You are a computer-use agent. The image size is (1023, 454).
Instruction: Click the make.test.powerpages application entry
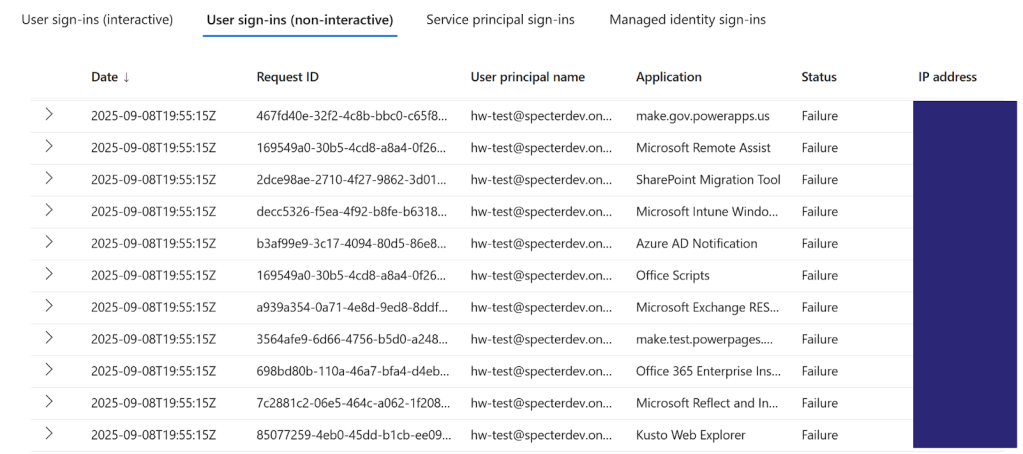click(704, 340)
